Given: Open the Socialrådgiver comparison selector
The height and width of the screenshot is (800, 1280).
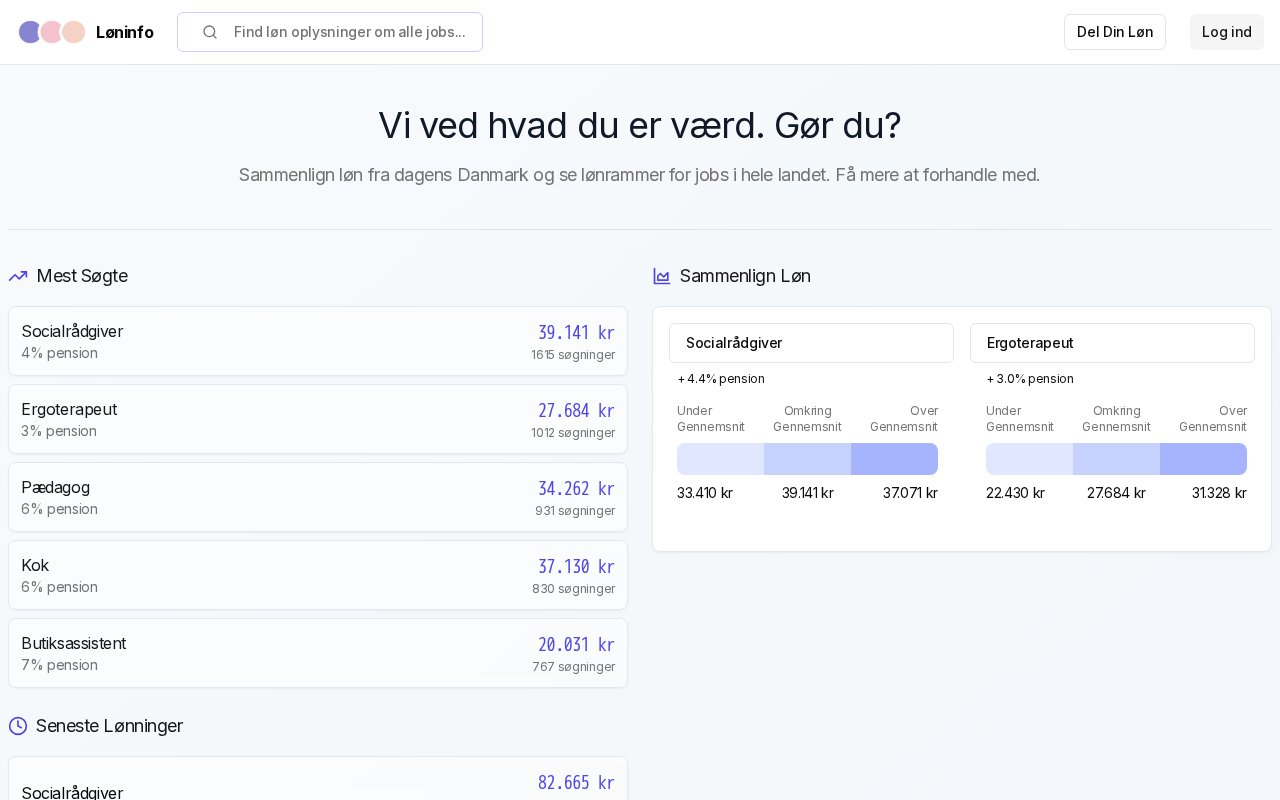Looking at the screenshot, I should tap(811, 343).
